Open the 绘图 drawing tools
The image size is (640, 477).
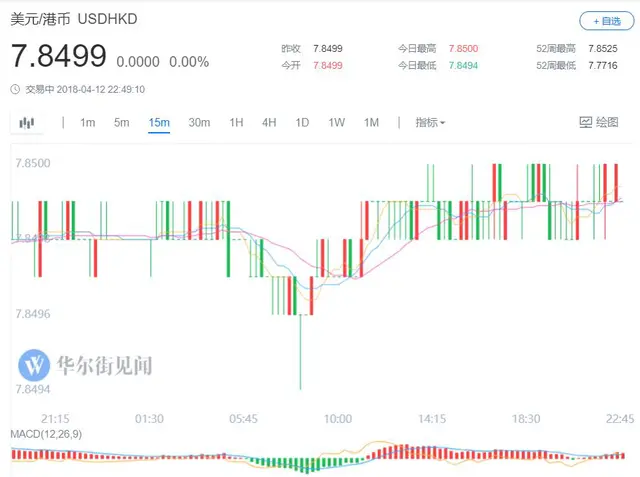(599, 122)
